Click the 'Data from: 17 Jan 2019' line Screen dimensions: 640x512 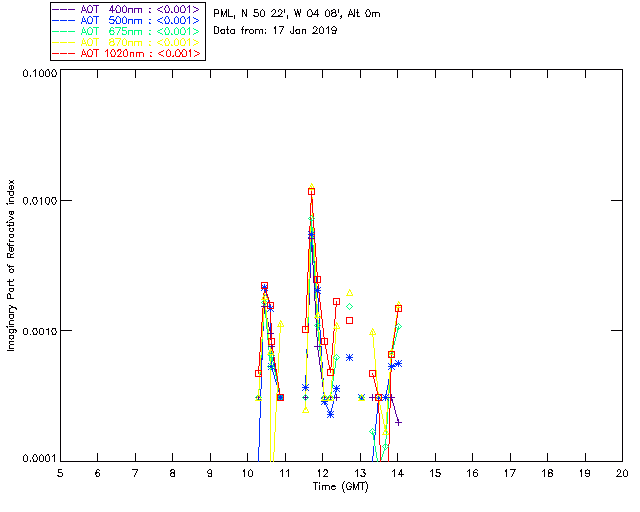[275, 30]
